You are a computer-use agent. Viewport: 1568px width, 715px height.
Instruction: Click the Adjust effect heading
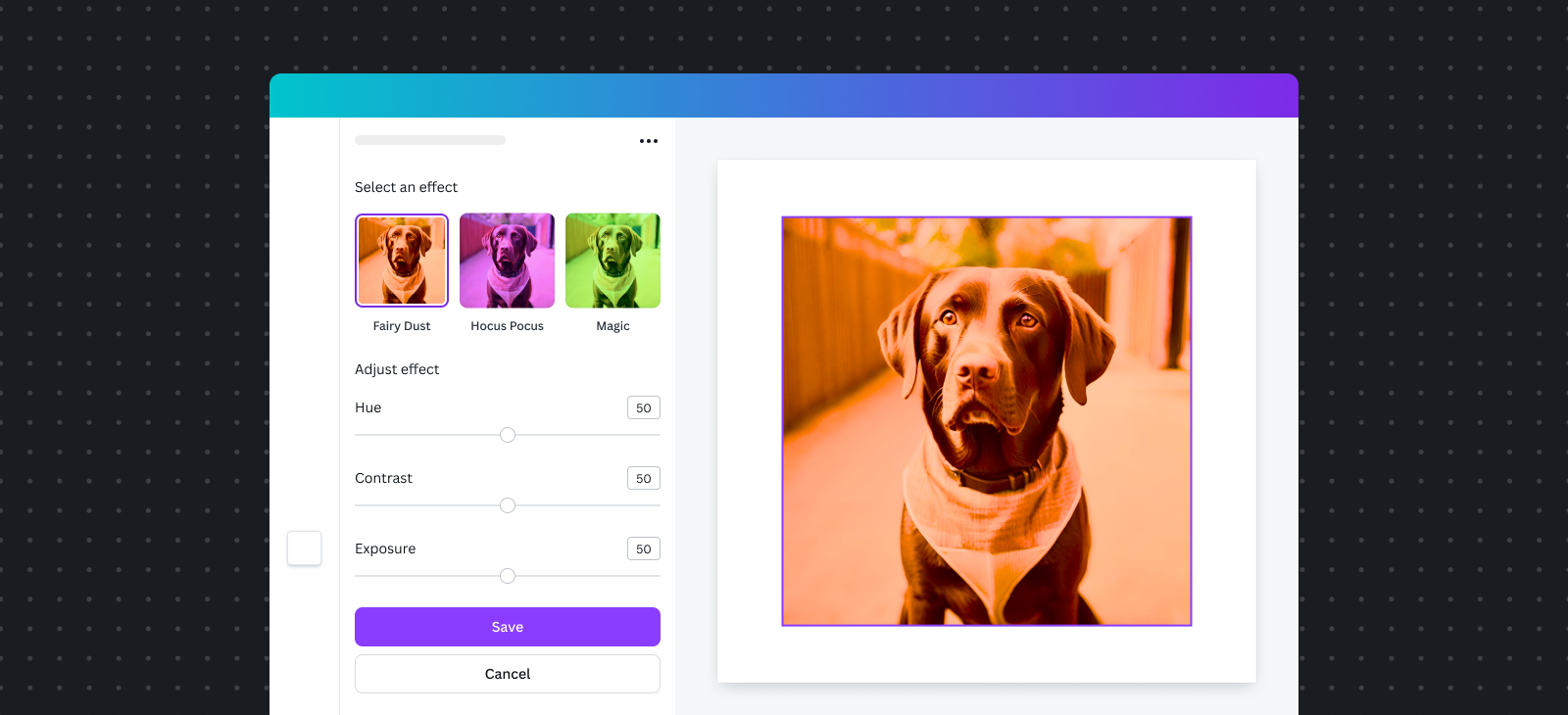click(x=397, y=369)
